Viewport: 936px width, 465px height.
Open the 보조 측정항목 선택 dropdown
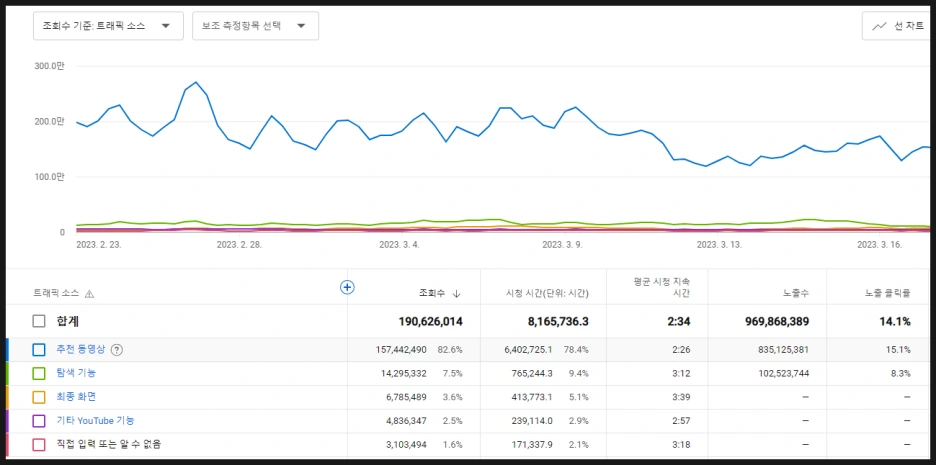(x=255, y=26)
